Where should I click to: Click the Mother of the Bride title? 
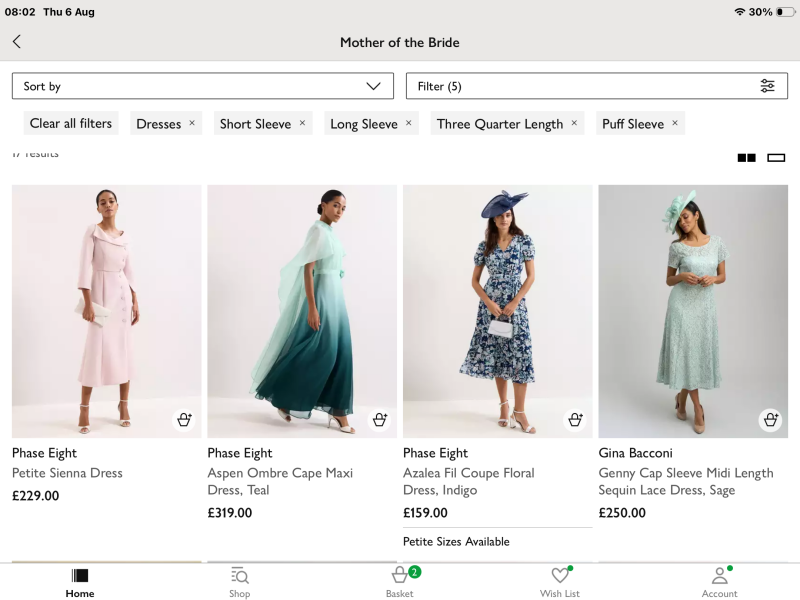click(x=399, y=42)
